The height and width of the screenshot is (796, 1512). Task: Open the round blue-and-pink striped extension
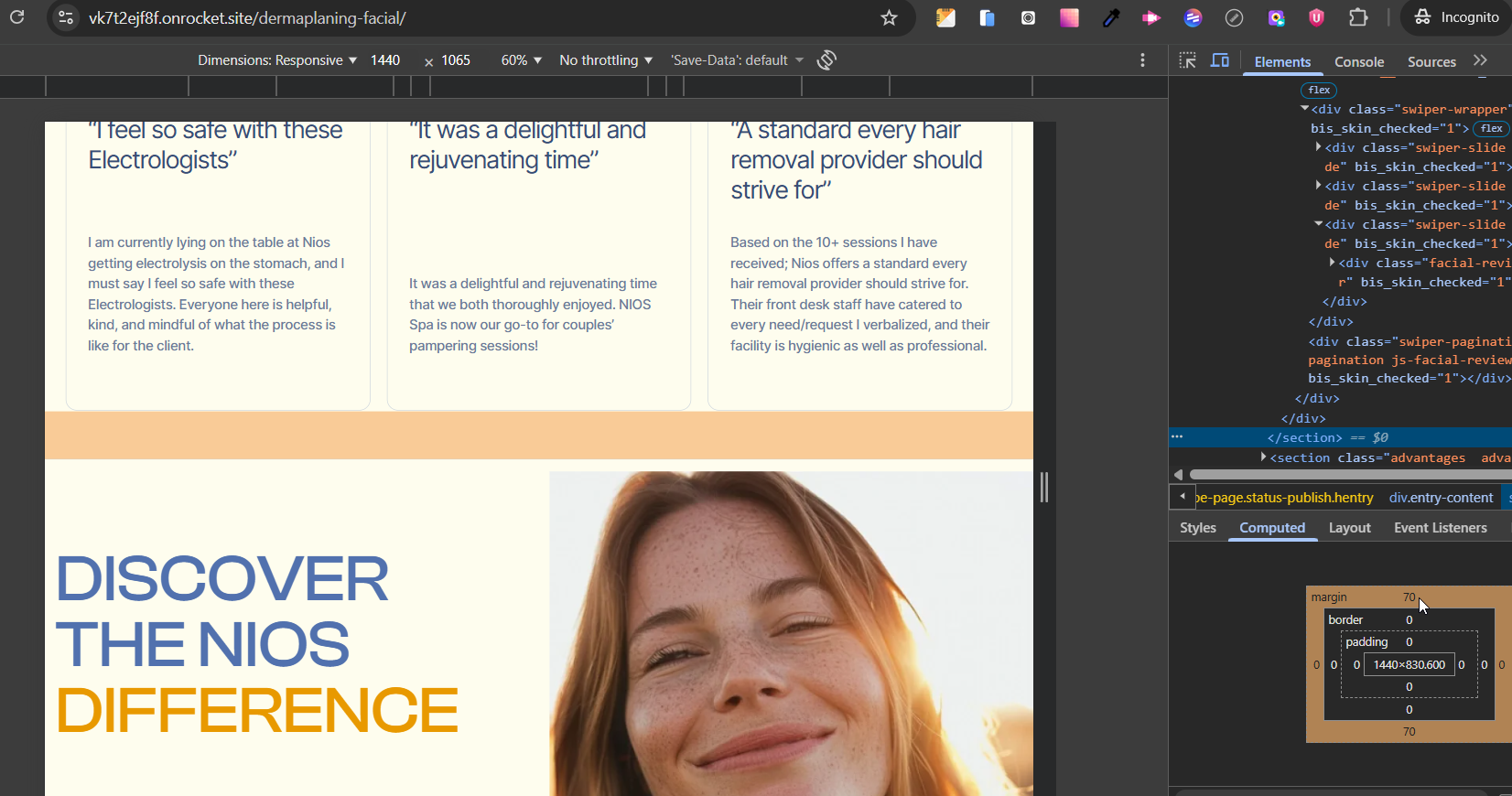pos(1193,17)
